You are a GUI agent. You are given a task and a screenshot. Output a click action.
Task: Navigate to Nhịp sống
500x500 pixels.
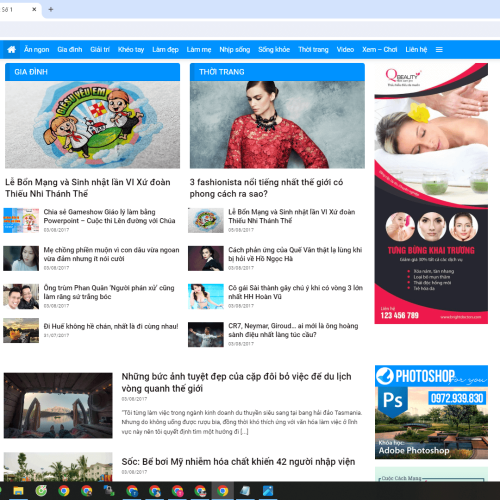tap(235, 50)
